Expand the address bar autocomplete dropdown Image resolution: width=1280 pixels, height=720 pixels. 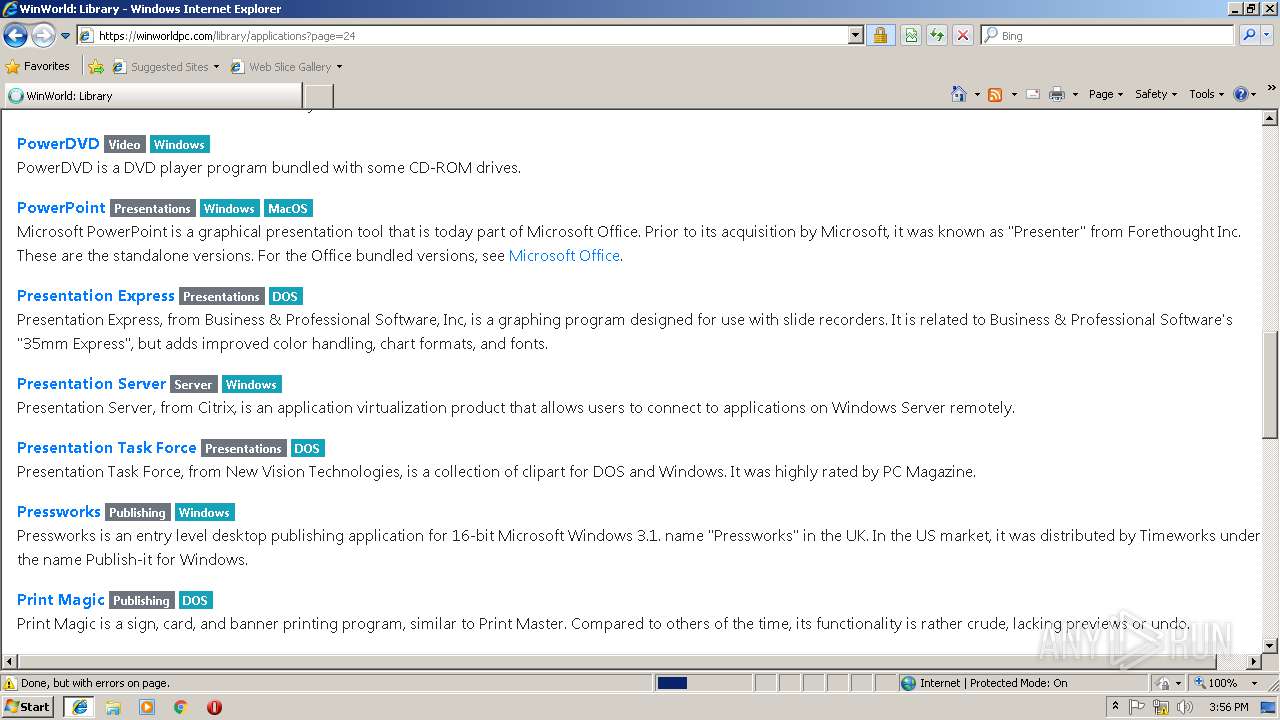855,36
